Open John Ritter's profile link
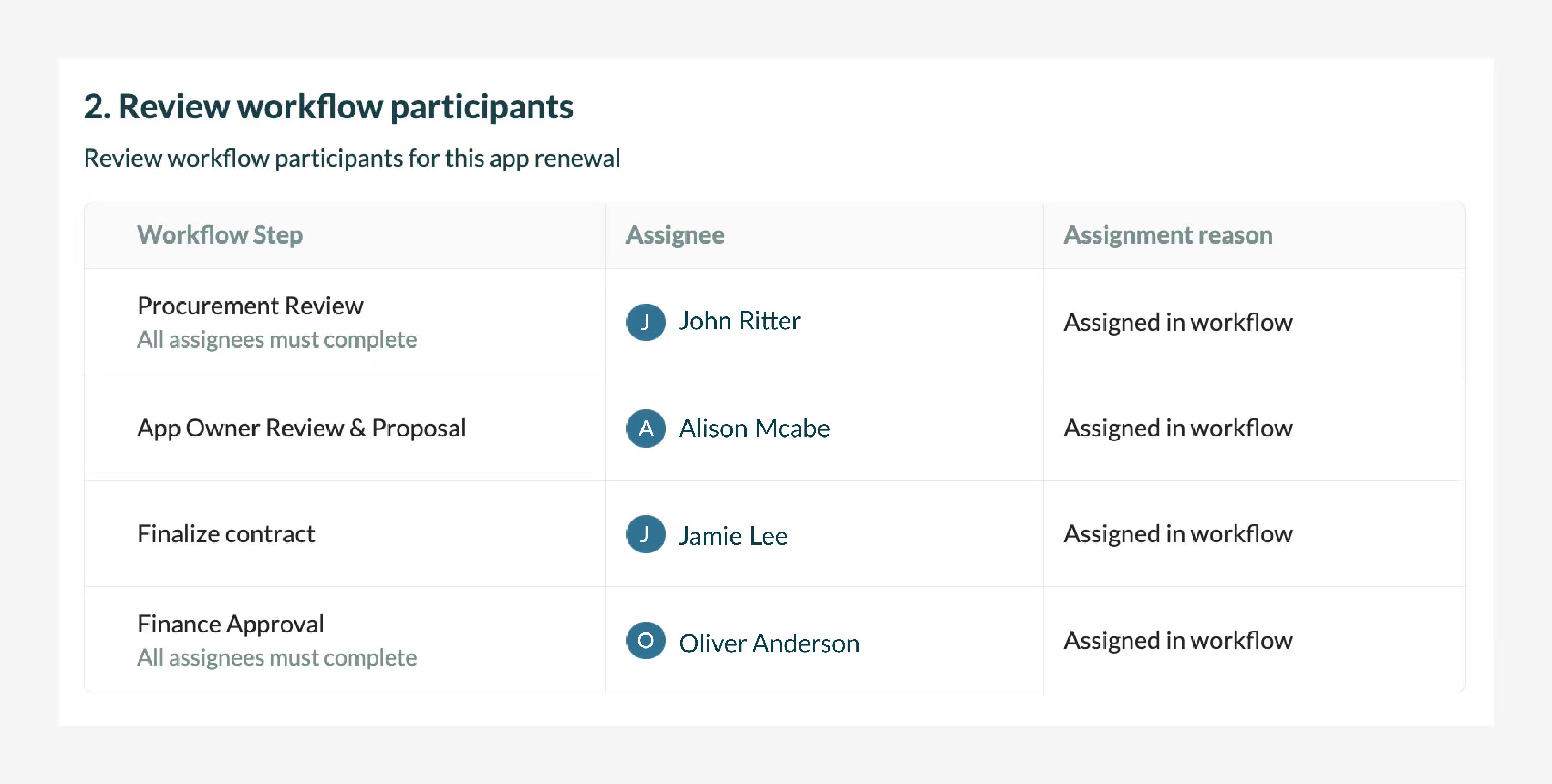 [739, 321]
